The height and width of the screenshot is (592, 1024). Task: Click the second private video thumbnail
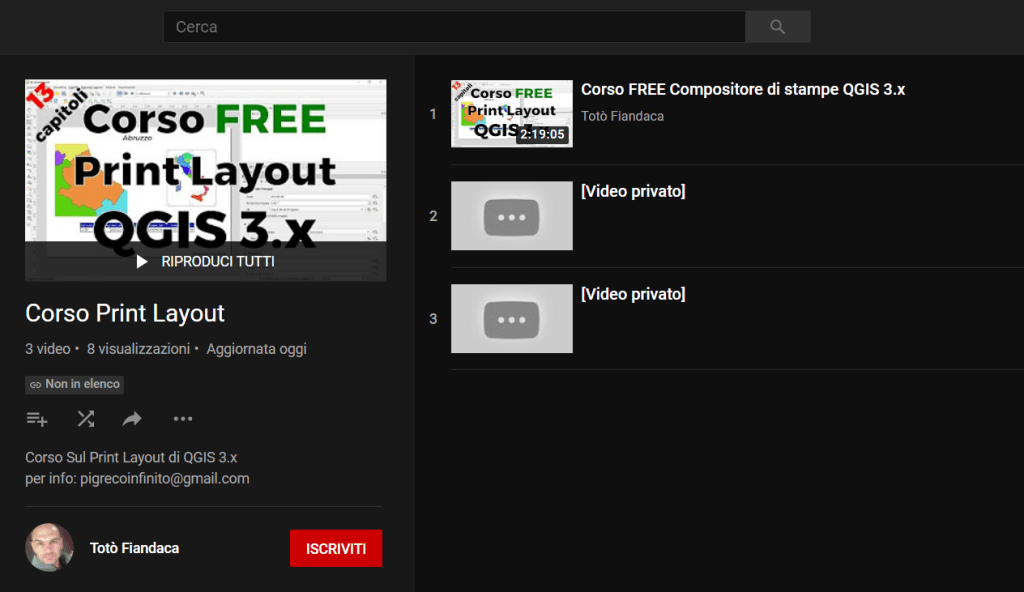click(x=511, y=216)
